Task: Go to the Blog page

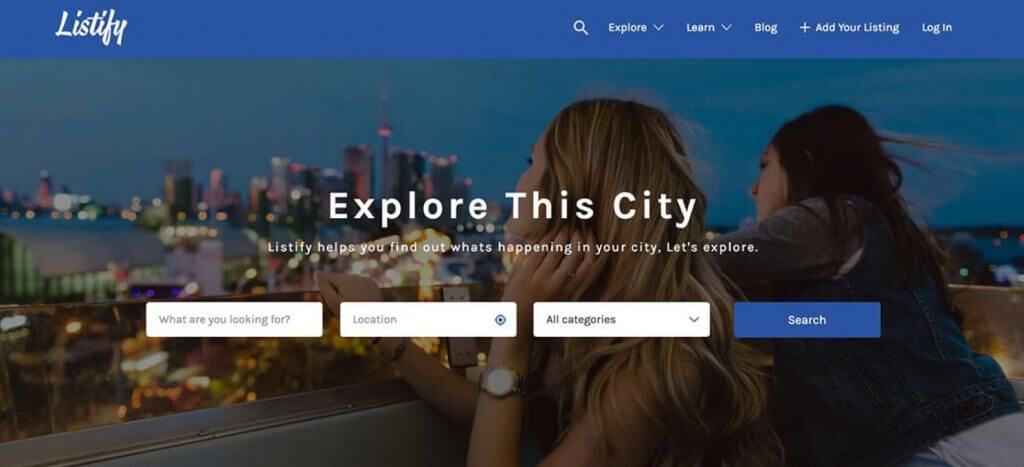Action: (765, 27)
